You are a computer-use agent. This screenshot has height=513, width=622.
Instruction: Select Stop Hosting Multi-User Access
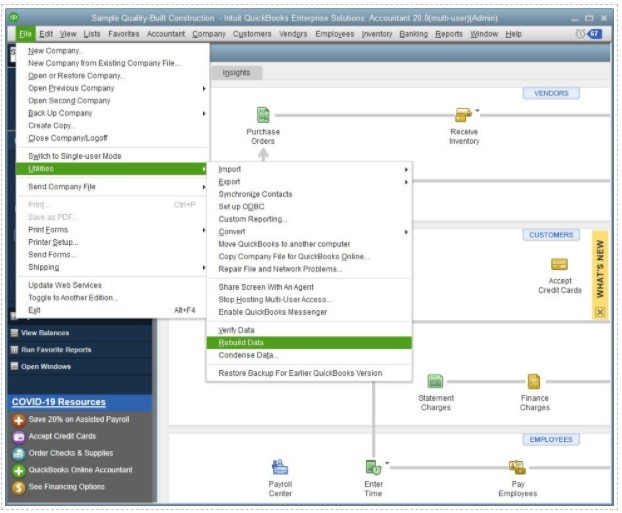tap(309, 300)
